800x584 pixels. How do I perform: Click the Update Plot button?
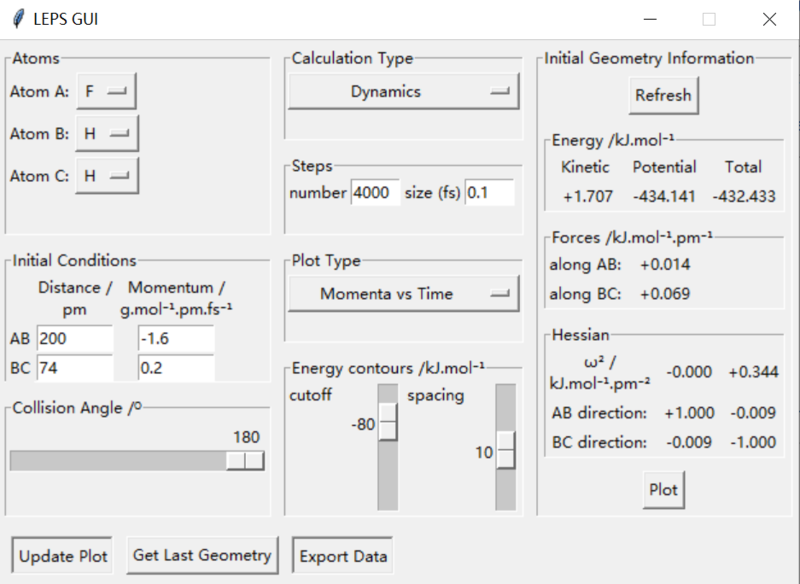[x=63, y=555]
